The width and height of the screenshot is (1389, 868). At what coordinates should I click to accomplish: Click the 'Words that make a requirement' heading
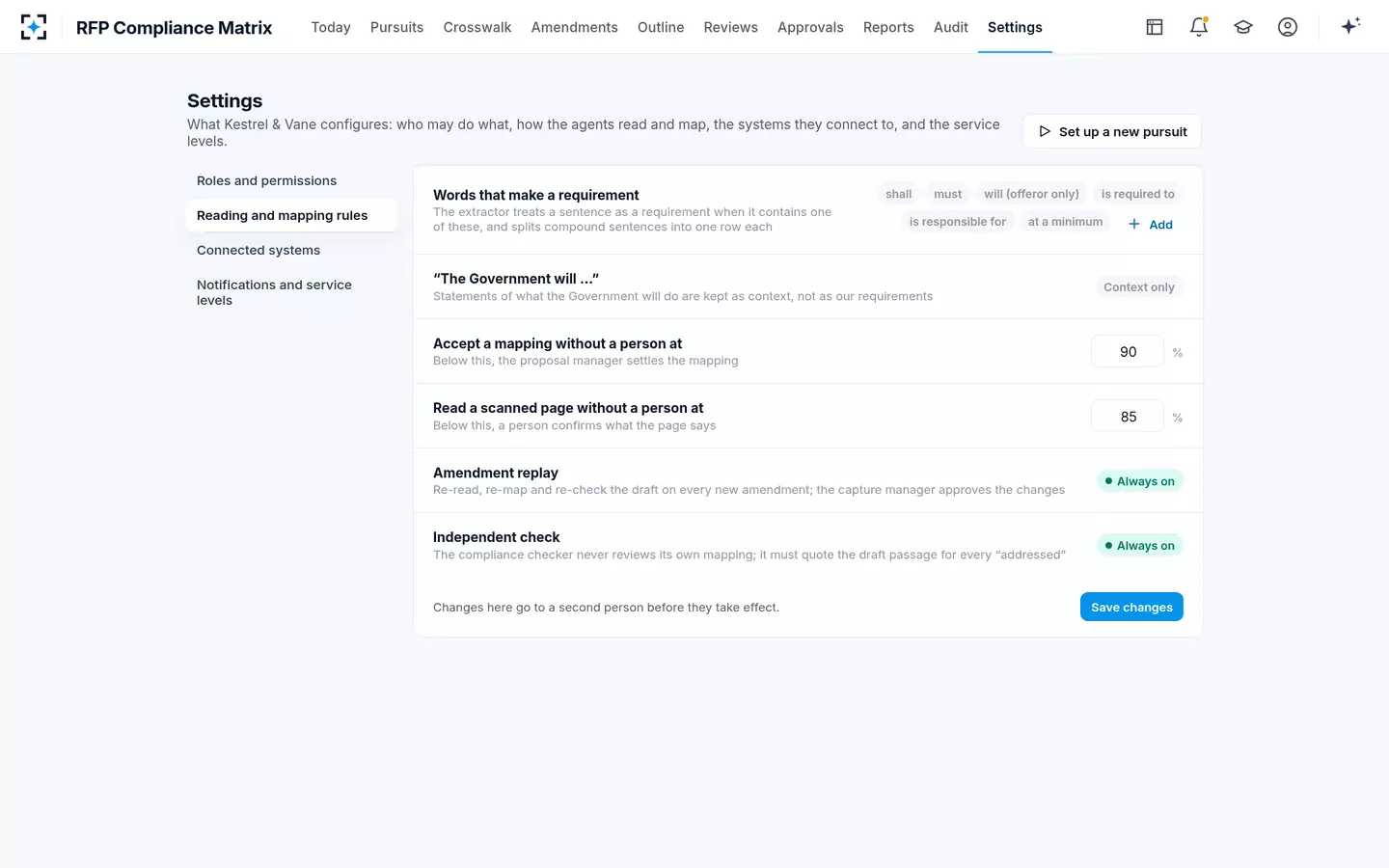536,195
